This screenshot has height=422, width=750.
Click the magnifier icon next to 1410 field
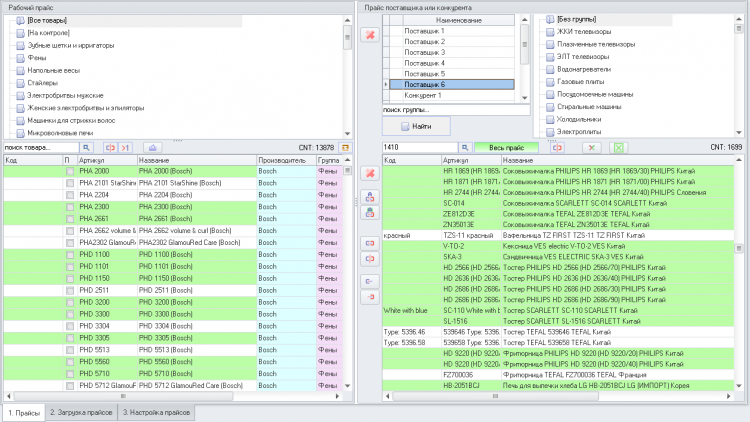coord(463,147)
